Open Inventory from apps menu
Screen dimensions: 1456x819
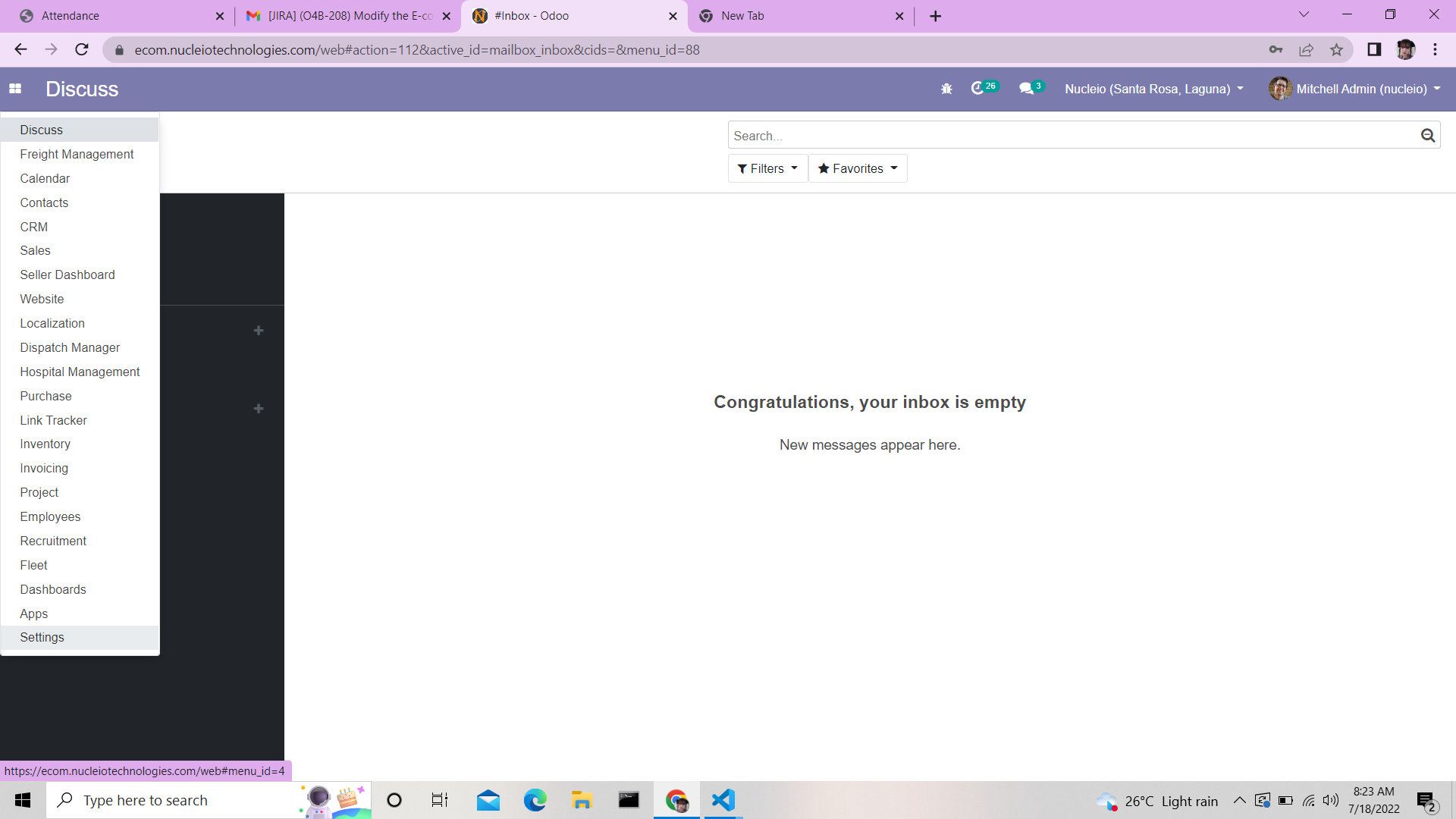click(x=80, y=444)
